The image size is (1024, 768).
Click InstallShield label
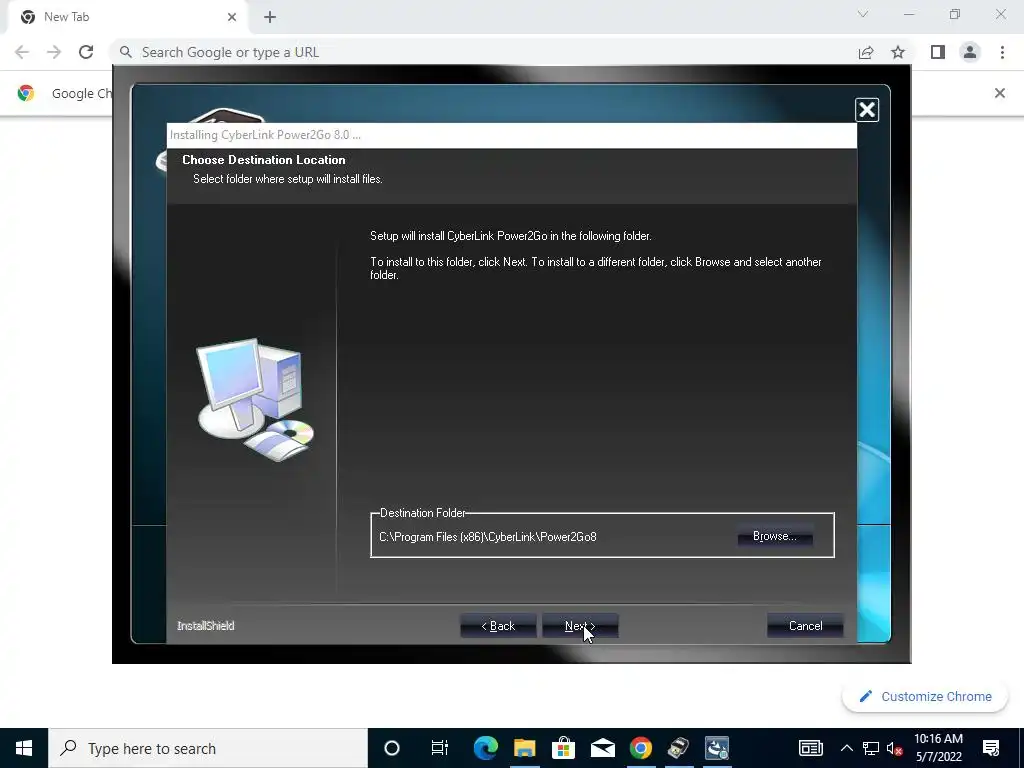coord(206,626)
